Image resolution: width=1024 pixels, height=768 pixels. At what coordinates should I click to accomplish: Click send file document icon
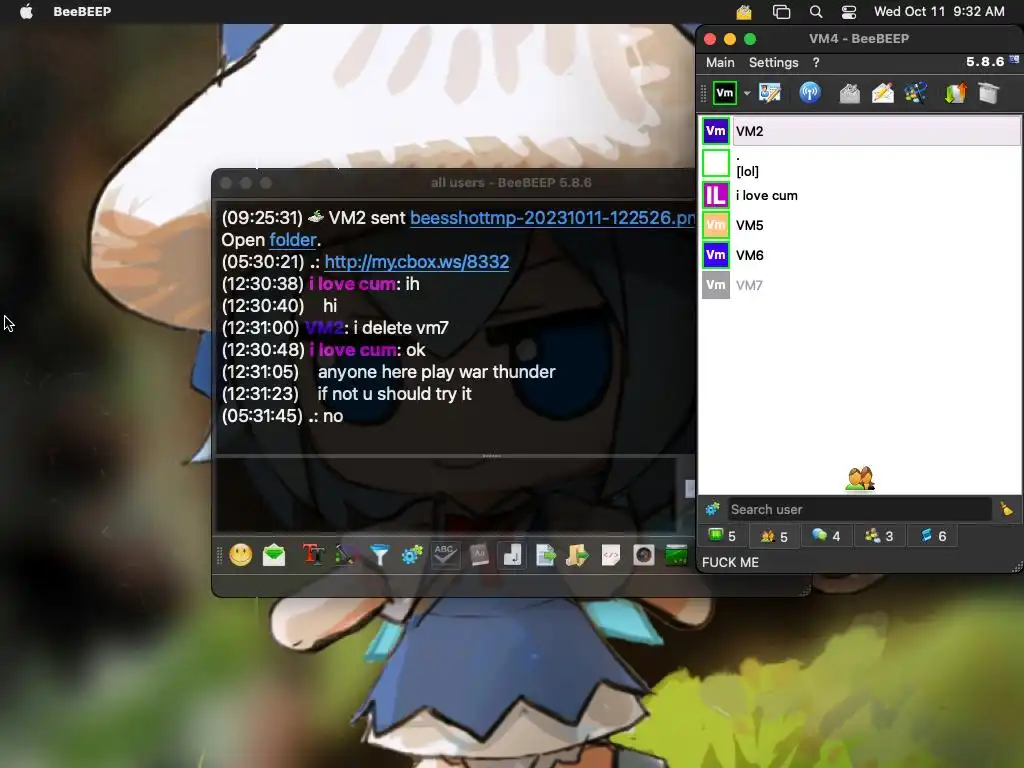click(545, 555)
